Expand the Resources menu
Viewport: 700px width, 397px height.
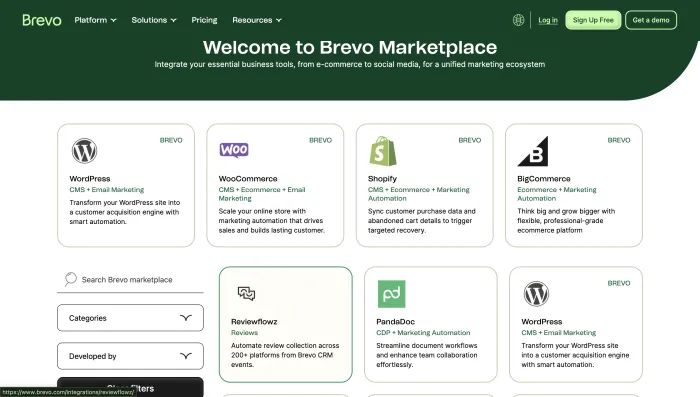[257, 20]
